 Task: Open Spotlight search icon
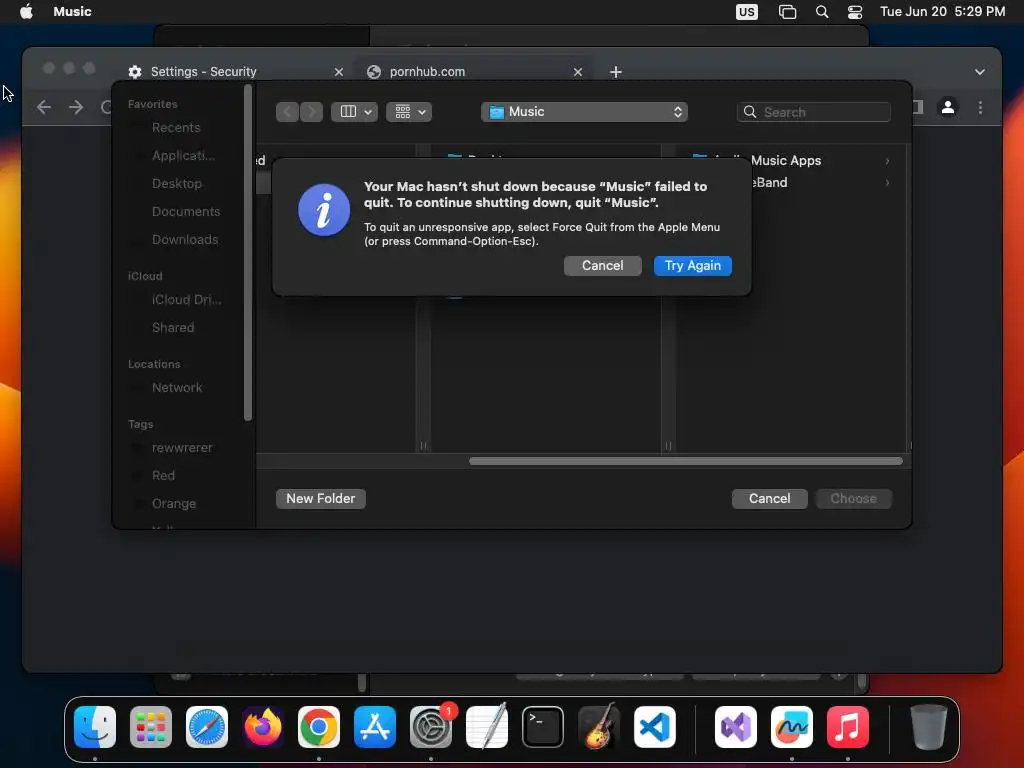(822, 12)
